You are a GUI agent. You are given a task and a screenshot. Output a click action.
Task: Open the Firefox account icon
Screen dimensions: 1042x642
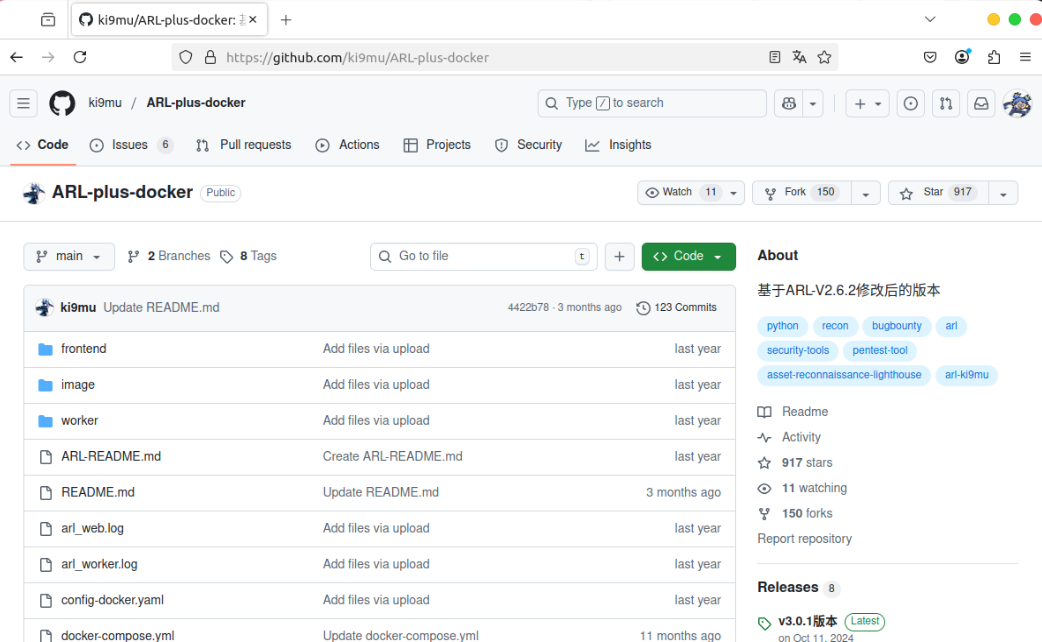pos(962,57)
